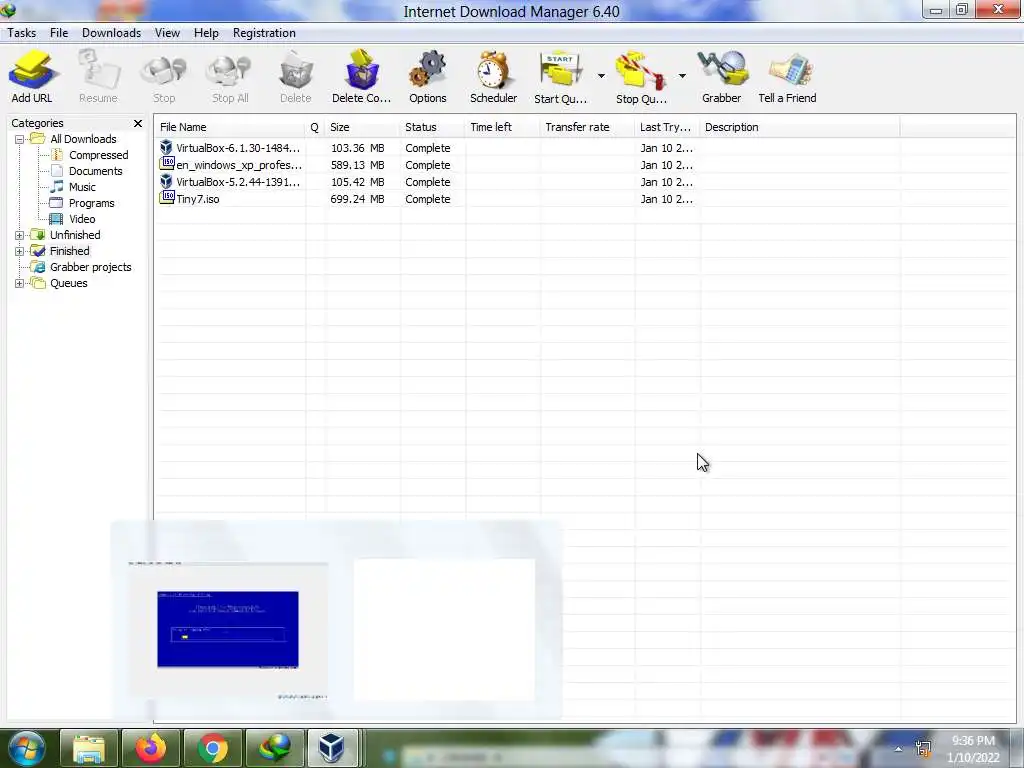1024x768 pixels.
Task: Show hidden system tray icons arrow
Action: coord(898,749)
